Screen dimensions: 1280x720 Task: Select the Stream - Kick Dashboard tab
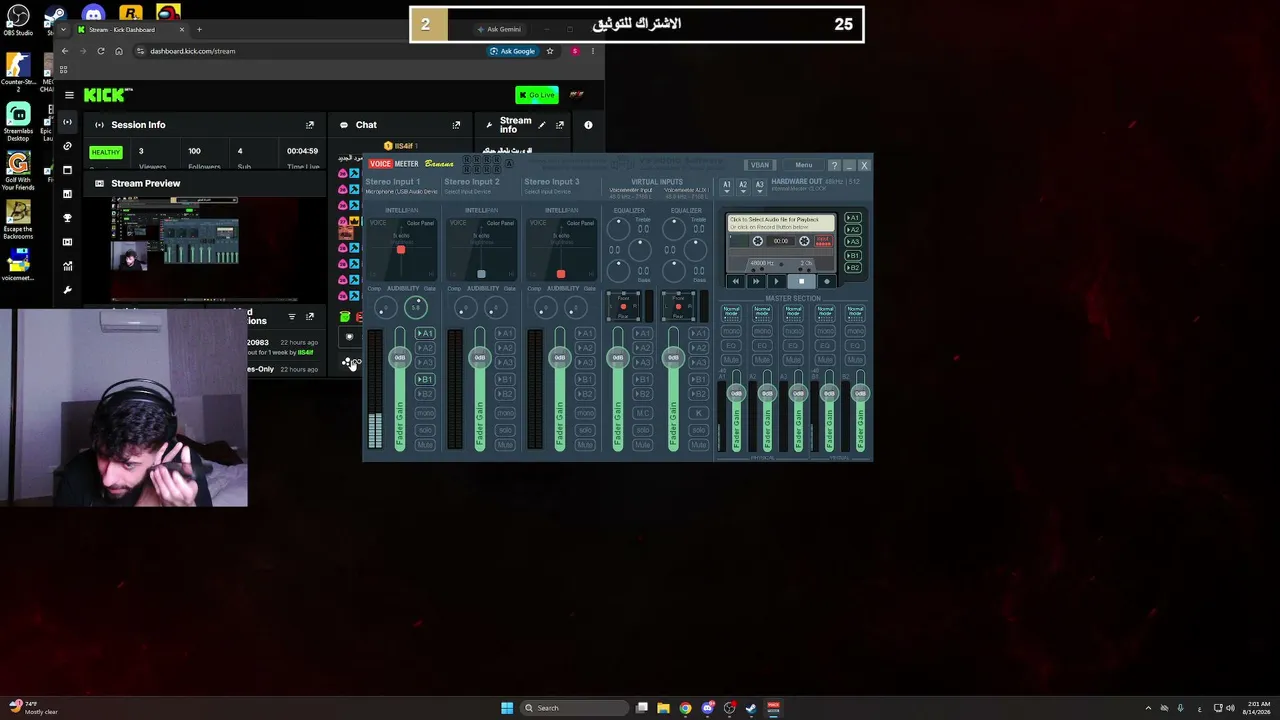pos(131,29)
